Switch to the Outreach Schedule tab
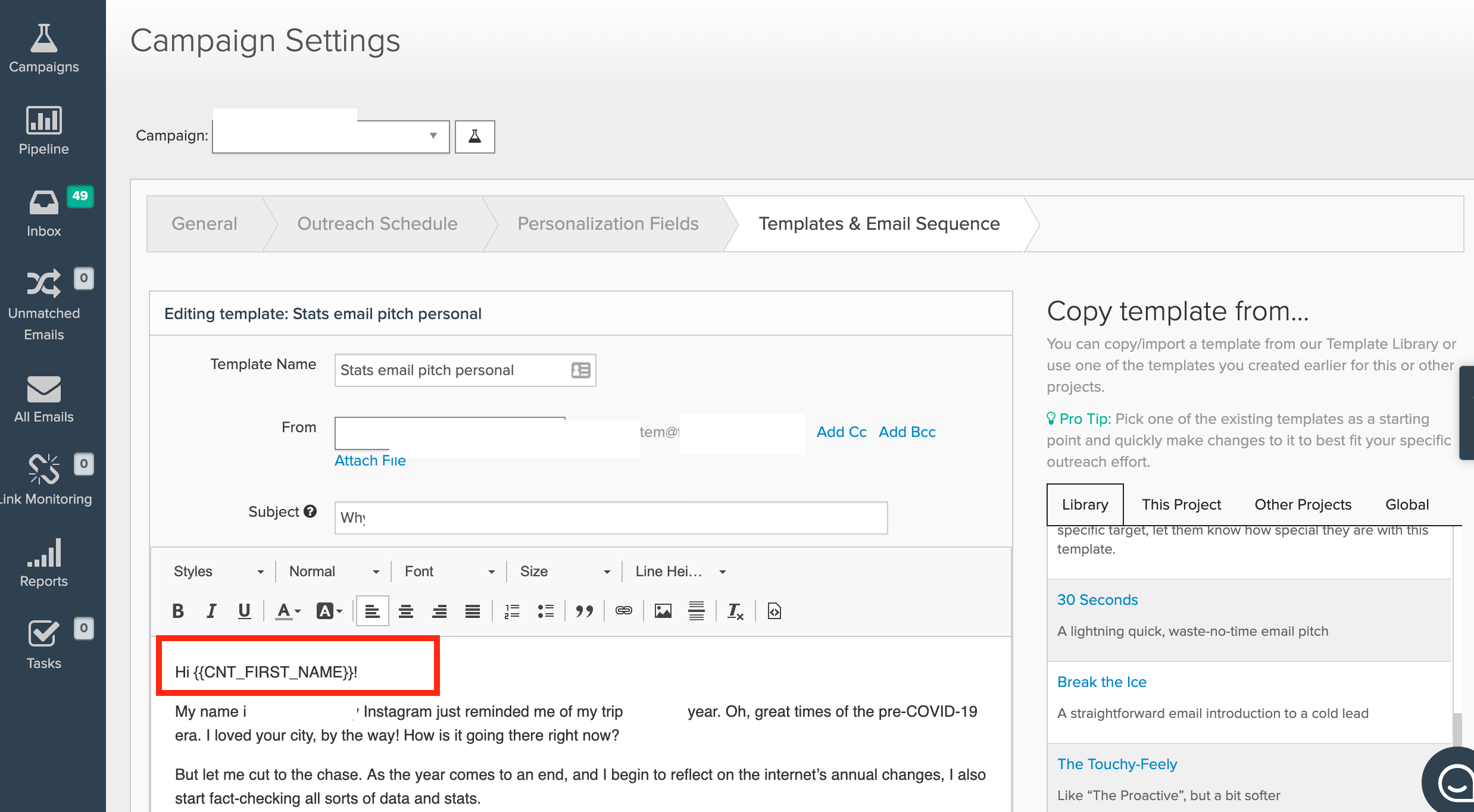This screenshot has width=1474, height=812. tap(377, 223)
